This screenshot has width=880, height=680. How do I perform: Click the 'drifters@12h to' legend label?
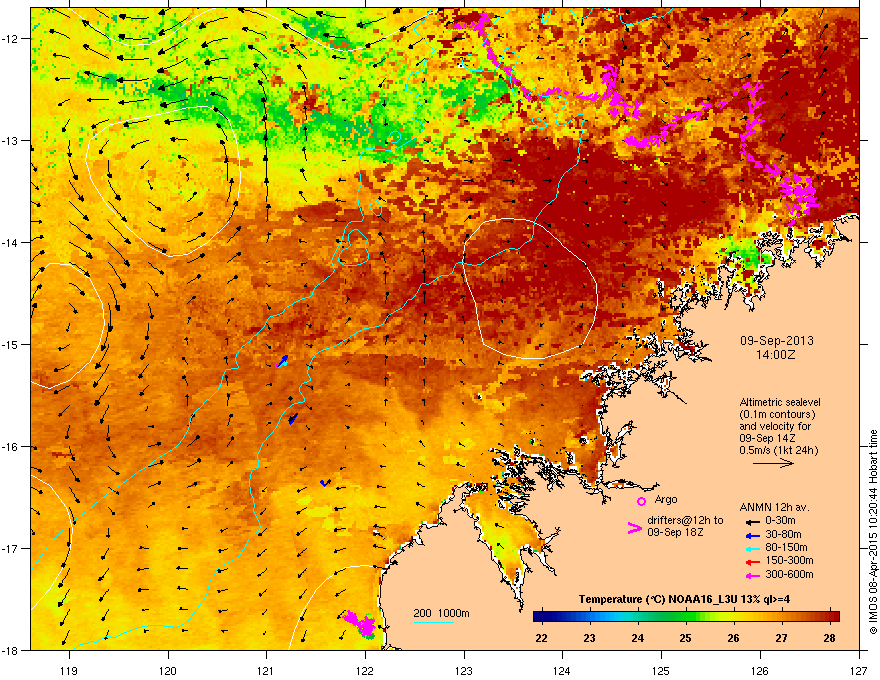[685, 520]
